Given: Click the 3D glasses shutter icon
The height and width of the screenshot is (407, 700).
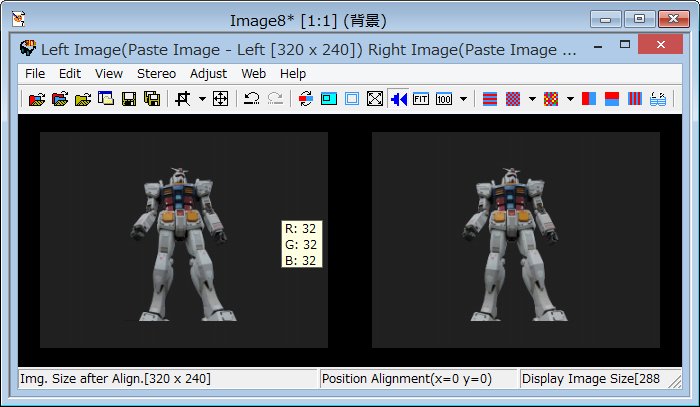Looking at the screenshot, I should 658,99.
